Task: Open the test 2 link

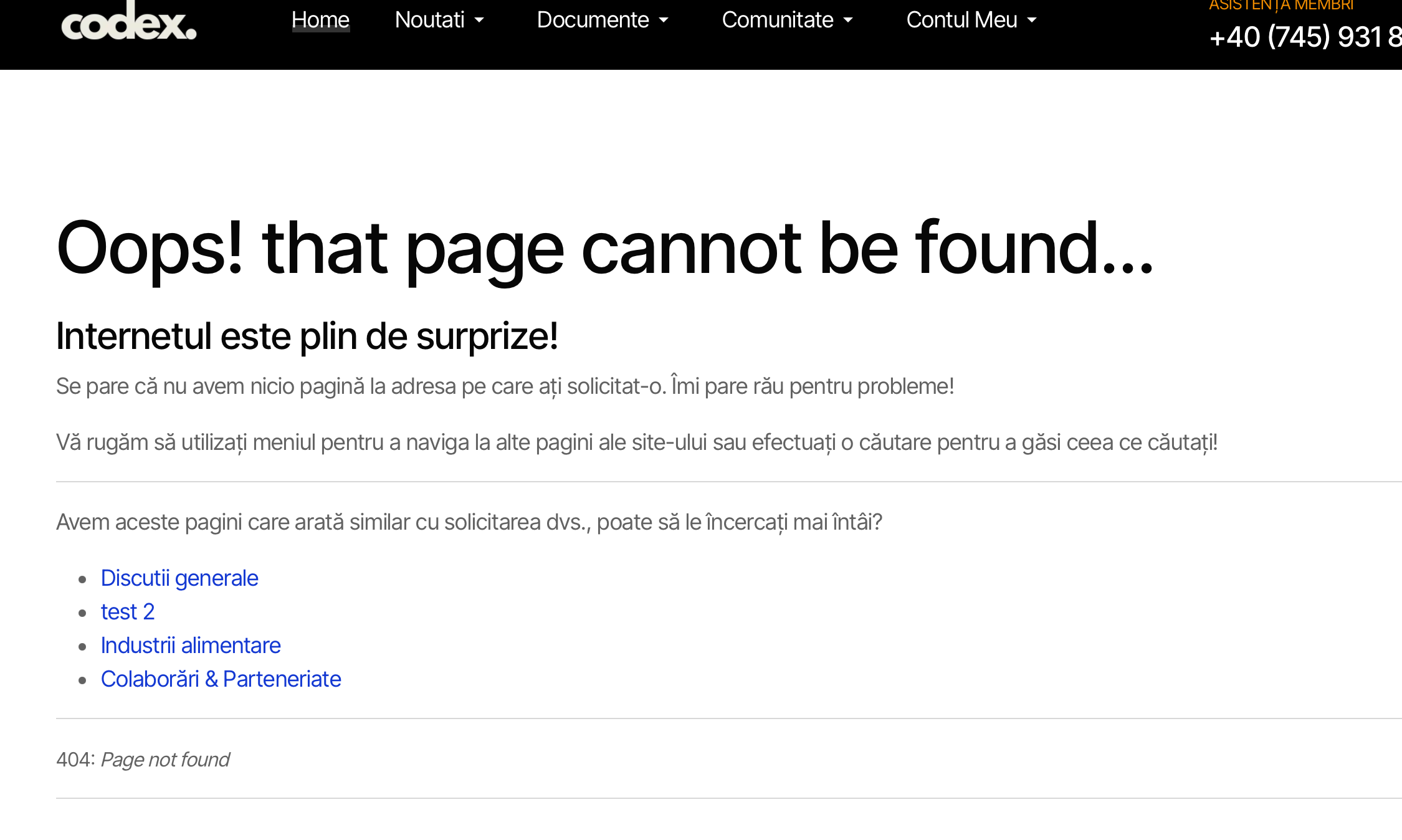Action: click(128, 612)
